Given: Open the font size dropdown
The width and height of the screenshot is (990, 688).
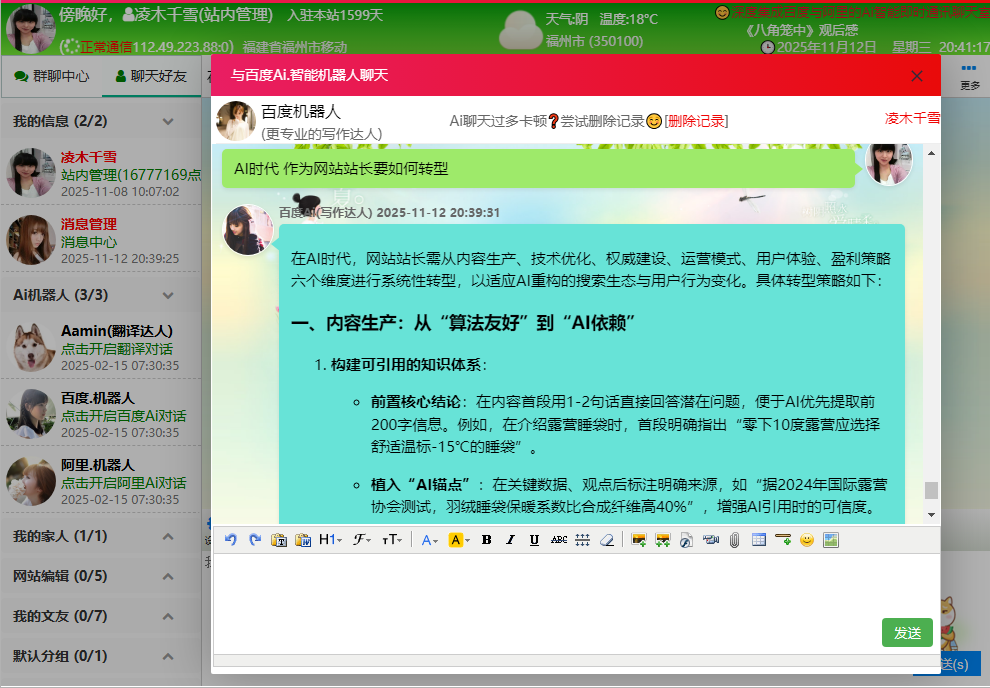Looking at the screenshot, I should click(x=389, y=540).
